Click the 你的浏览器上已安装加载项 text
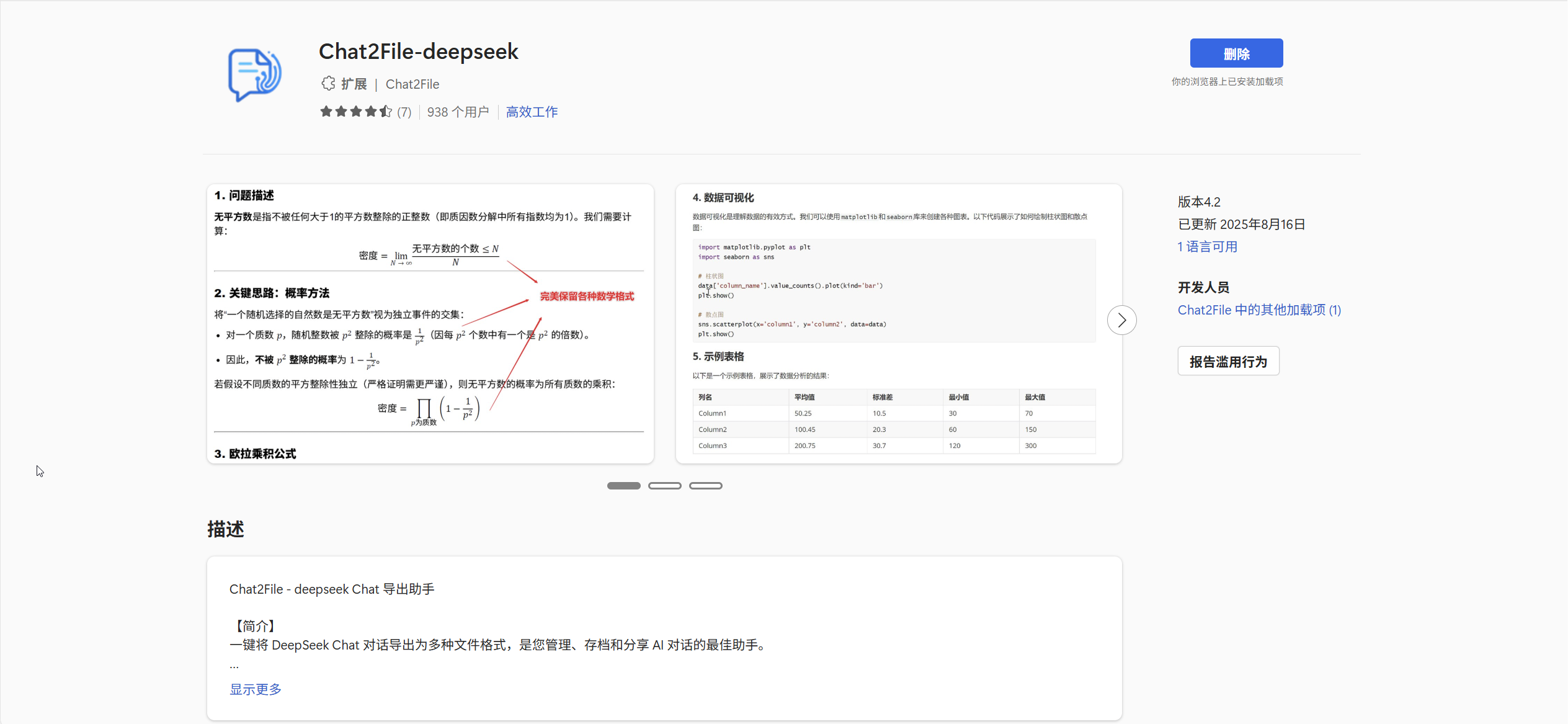Image resolution: width=1568 pixels, height=724 pixels. 1227,82
